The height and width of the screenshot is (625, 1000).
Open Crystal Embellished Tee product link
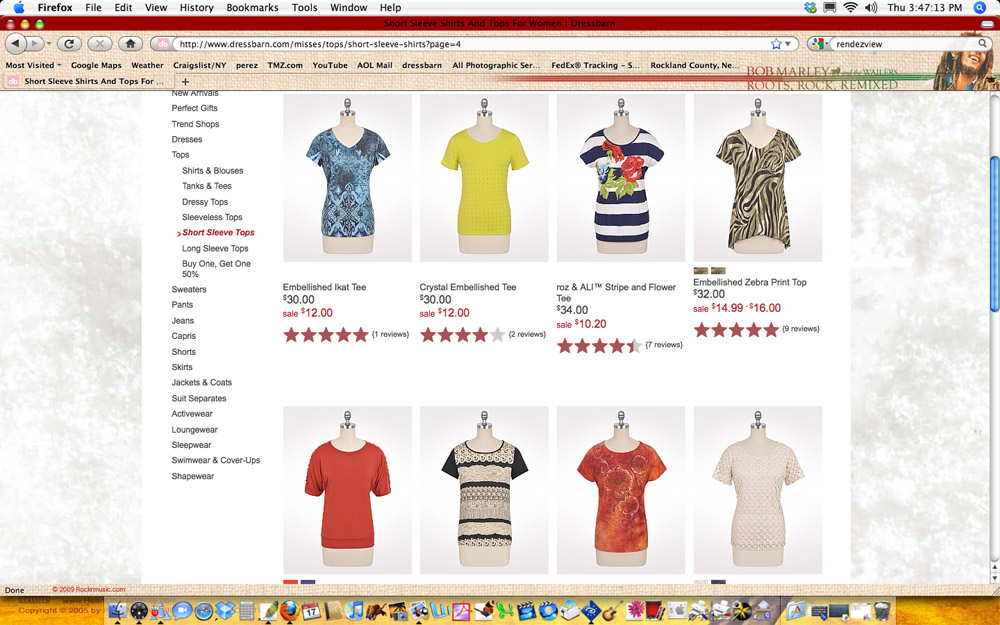pos(467,287)
